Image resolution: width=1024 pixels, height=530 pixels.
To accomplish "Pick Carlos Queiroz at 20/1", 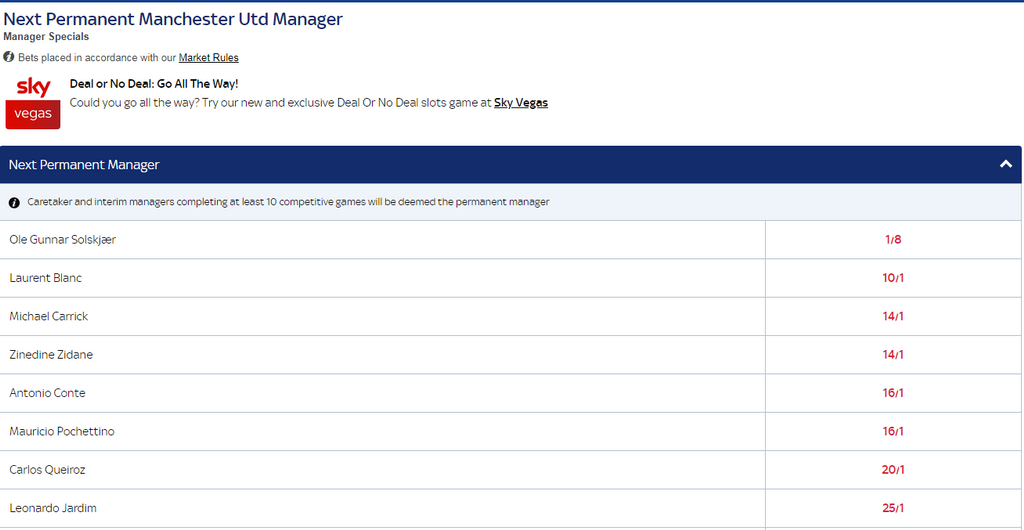I will click(893, 470).
